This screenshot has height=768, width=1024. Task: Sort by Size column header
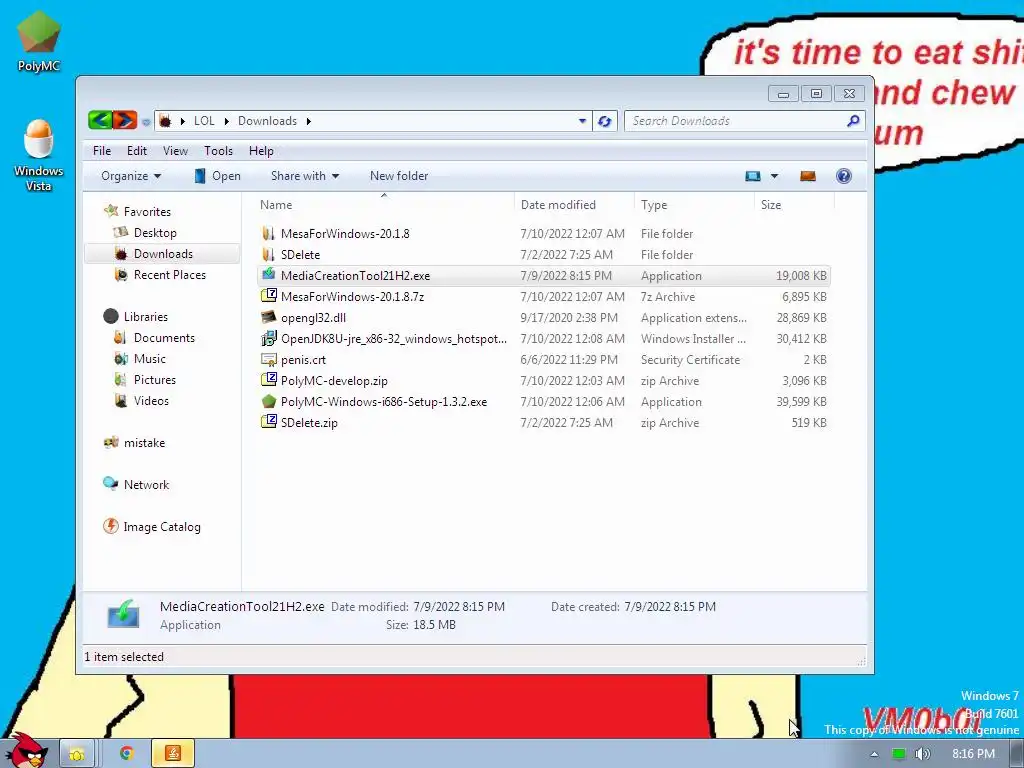pos(794,204)
